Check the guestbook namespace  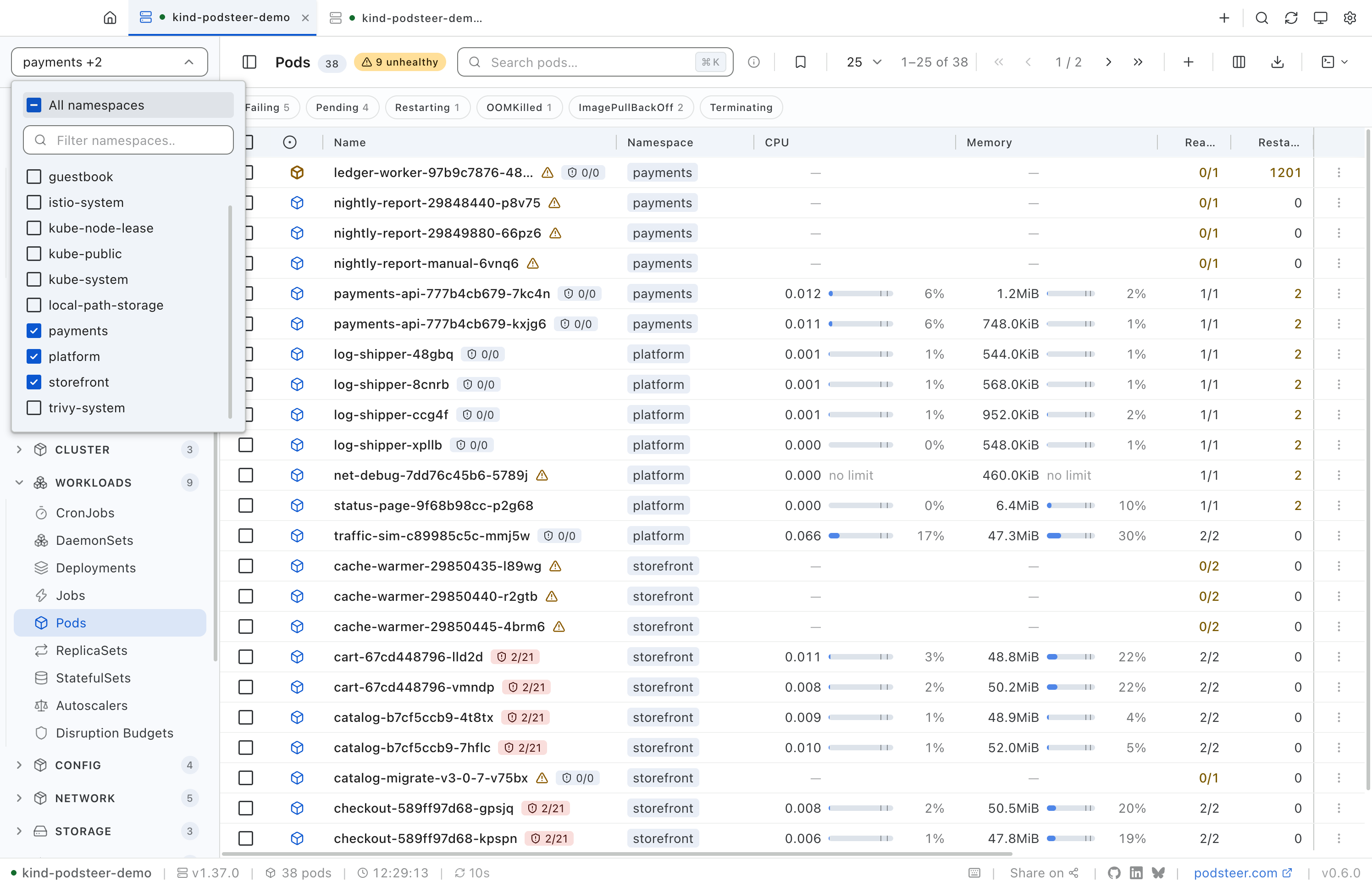pyautogui.click(x=34, y=177)
